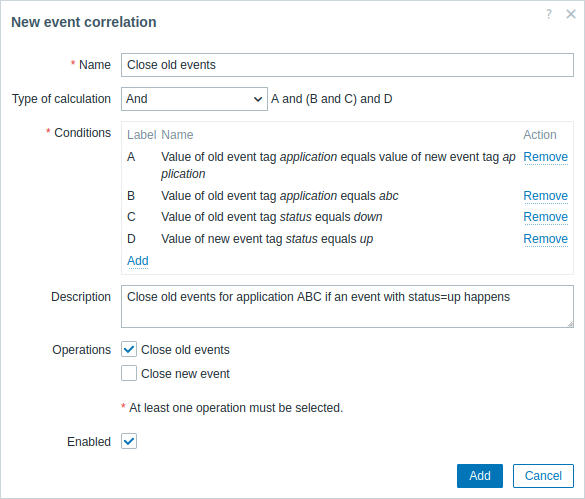585x499 pixels.
Task: Click the Close new event label
Action: pos(185,374)
